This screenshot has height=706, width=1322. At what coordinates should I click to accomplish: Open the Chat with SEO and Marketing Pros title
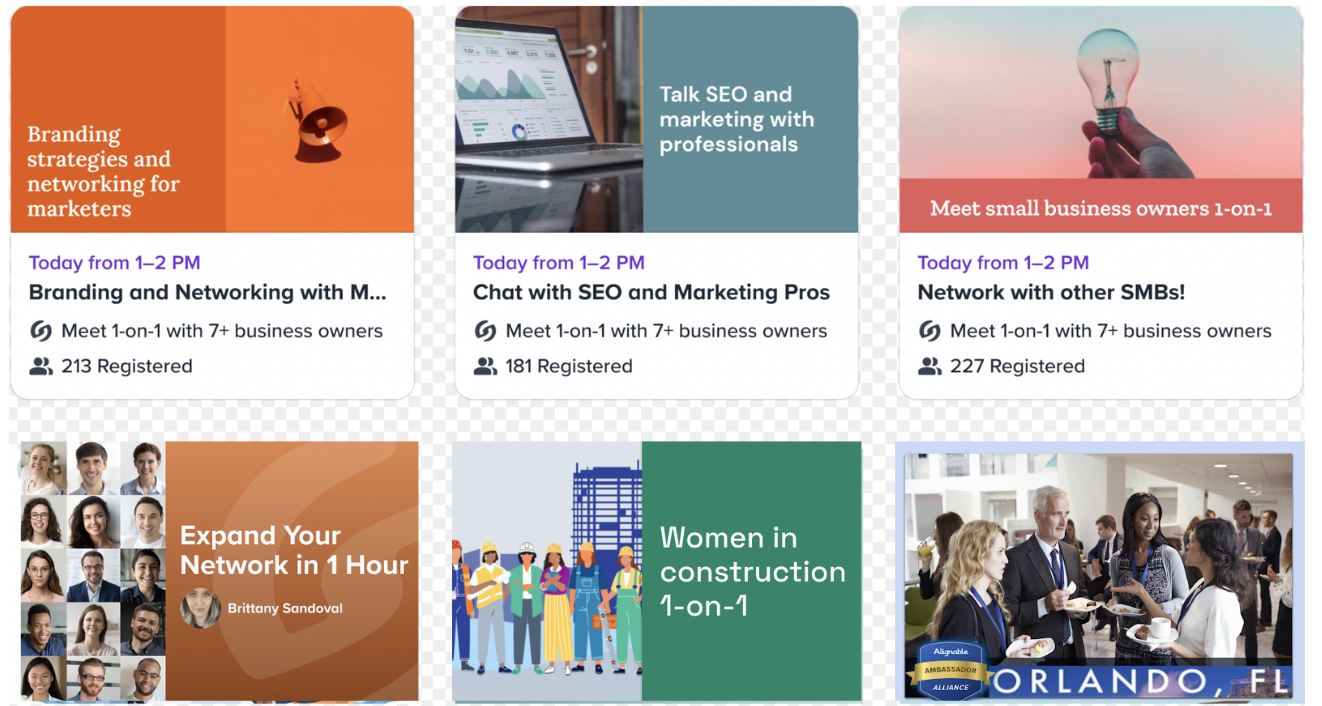coord(651,293)
